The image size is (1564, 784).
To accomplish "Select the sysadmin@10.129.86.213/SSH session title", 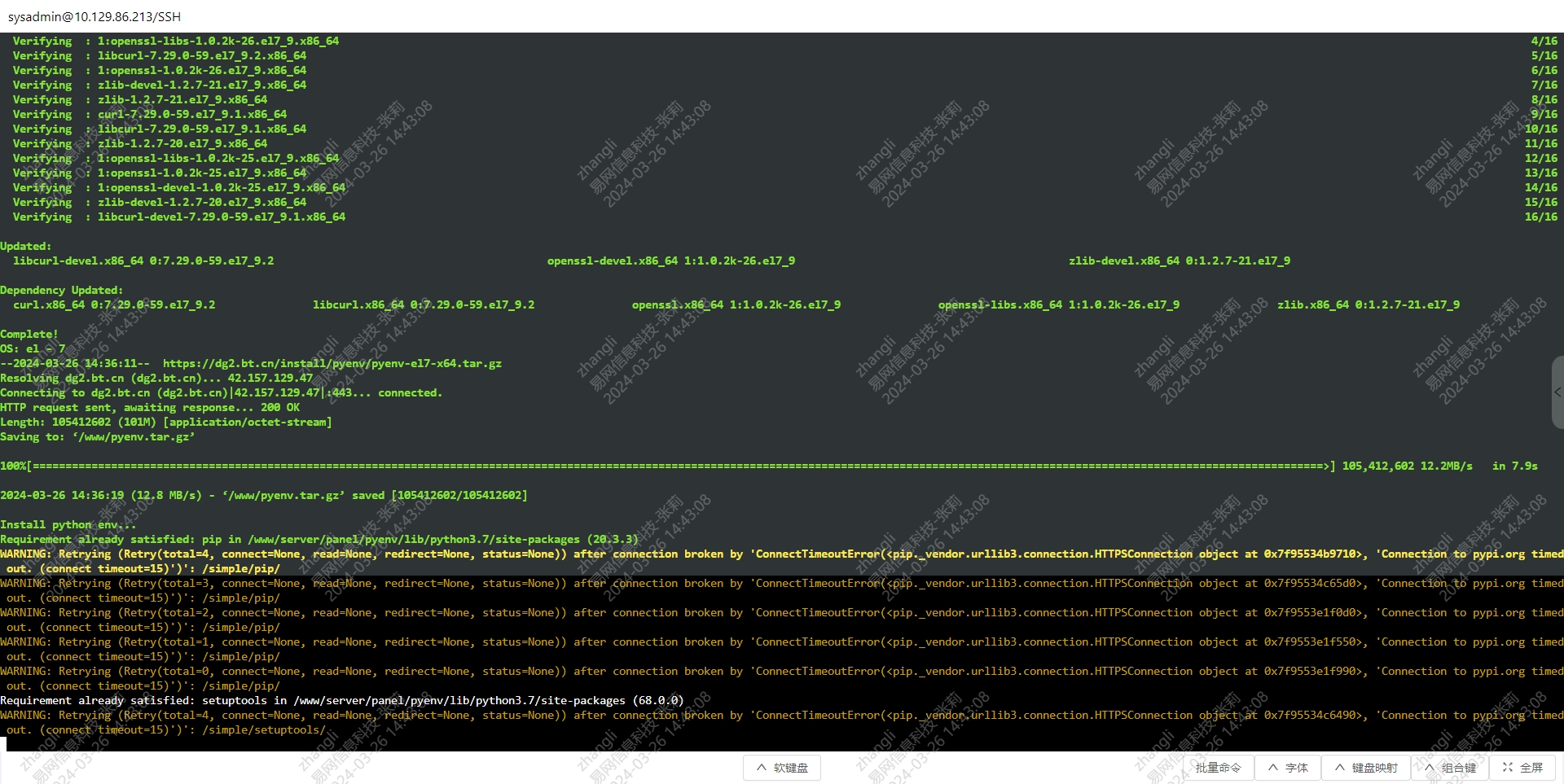I will click(x=94, y=16).
